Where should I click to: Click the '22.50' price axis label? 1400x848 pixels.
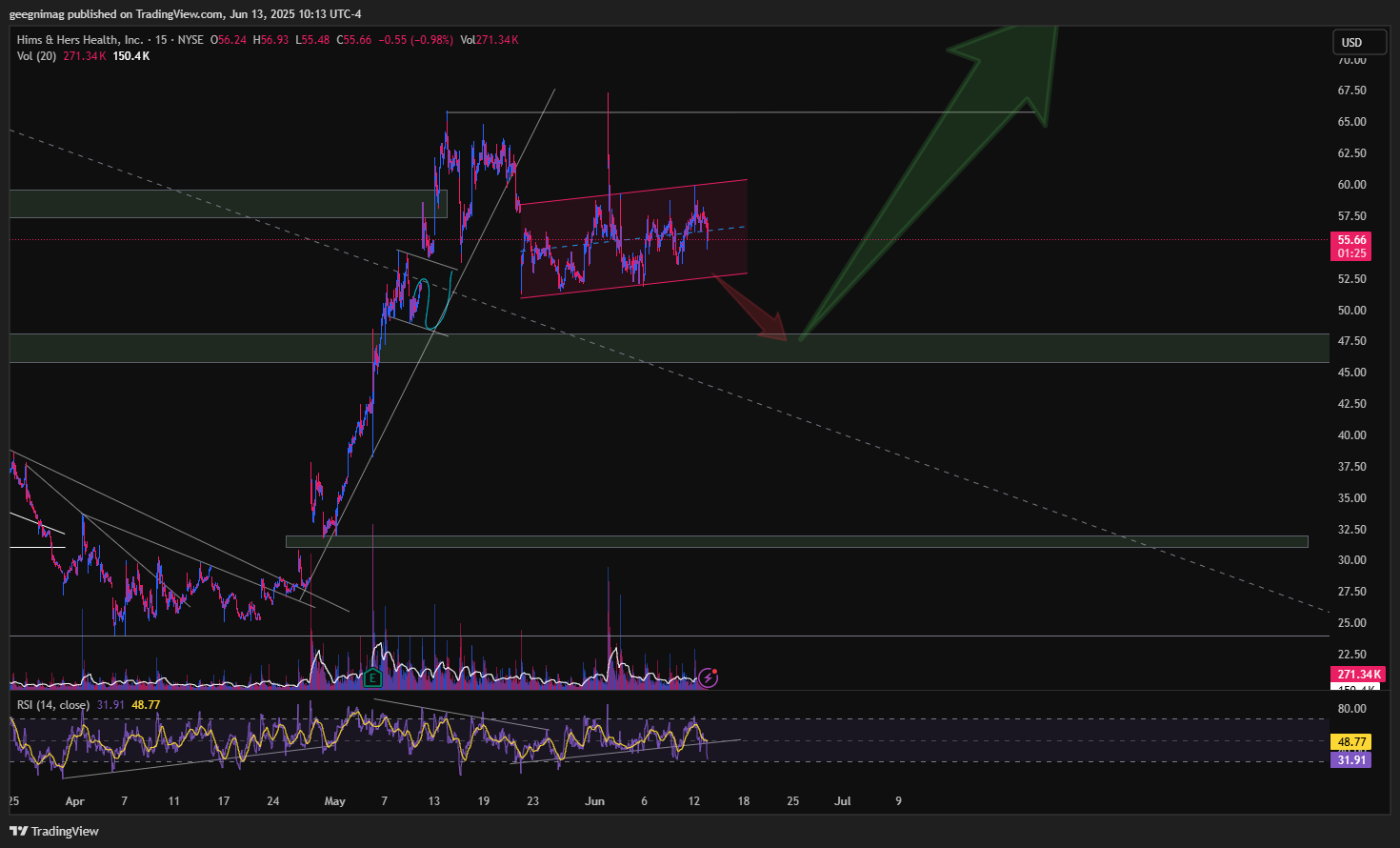click(x=1351, y=655)
